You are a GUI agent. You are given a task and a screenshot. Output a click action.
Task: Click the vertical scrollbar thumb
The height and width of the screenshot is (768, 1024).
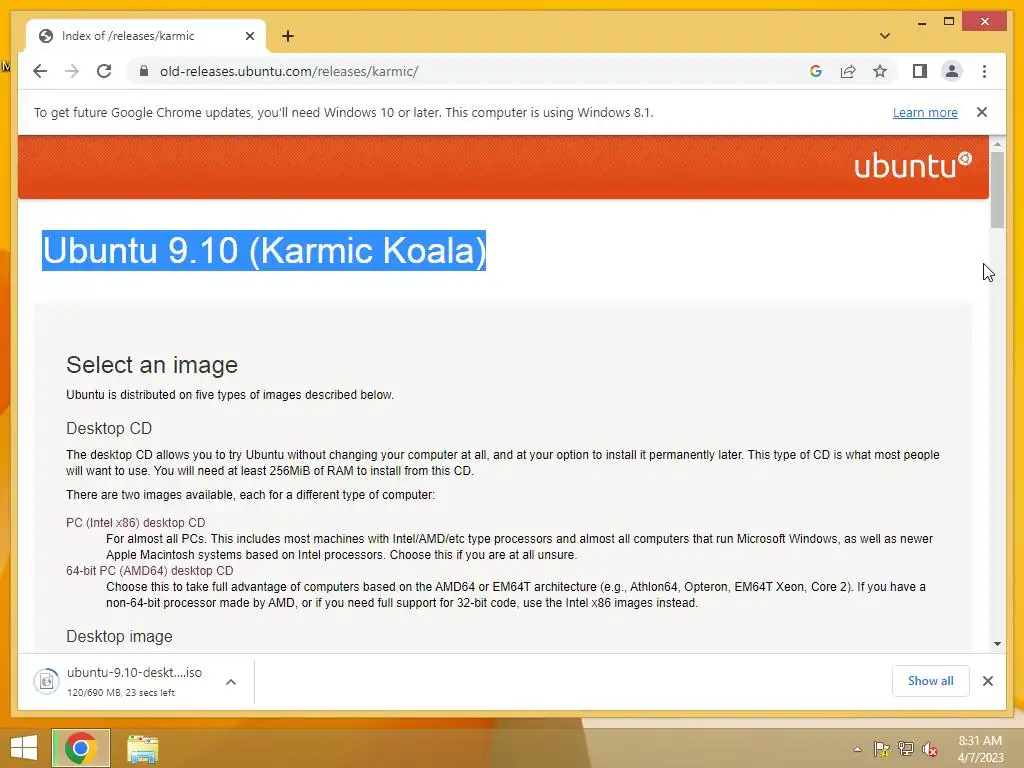click(997, 190)
